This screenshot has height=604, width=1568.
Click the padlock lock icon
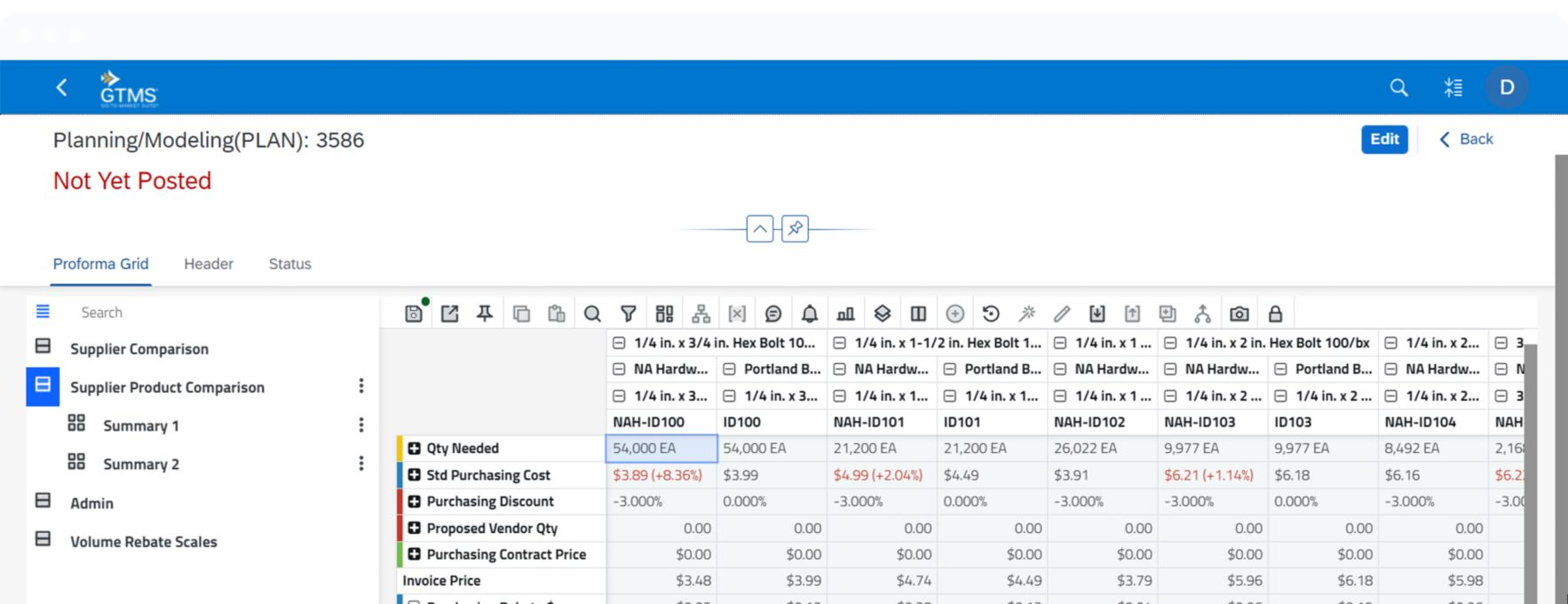(1275, 314)
